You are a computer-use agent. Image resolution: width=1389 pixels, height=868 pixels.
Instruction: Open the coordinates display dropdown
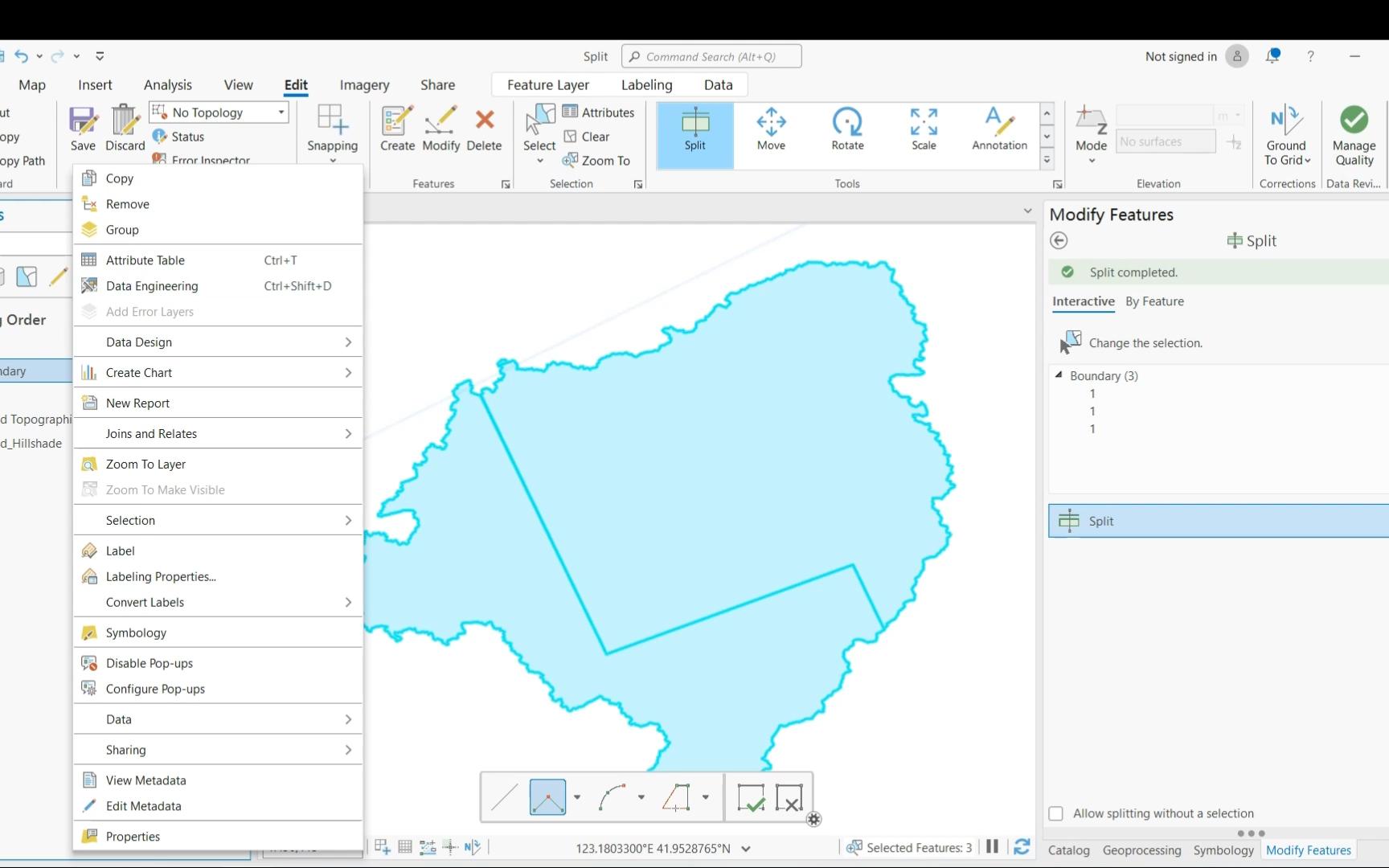tap(745, 848)
